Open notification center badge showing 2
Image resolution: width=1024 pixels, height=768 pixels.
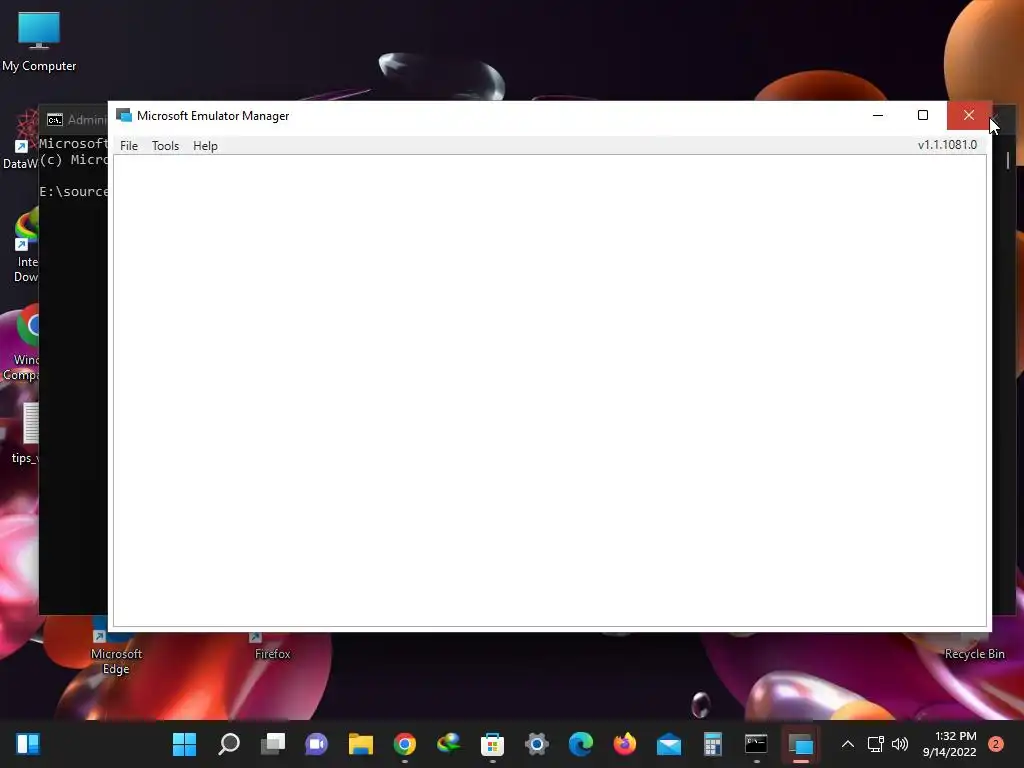[996, 744]
